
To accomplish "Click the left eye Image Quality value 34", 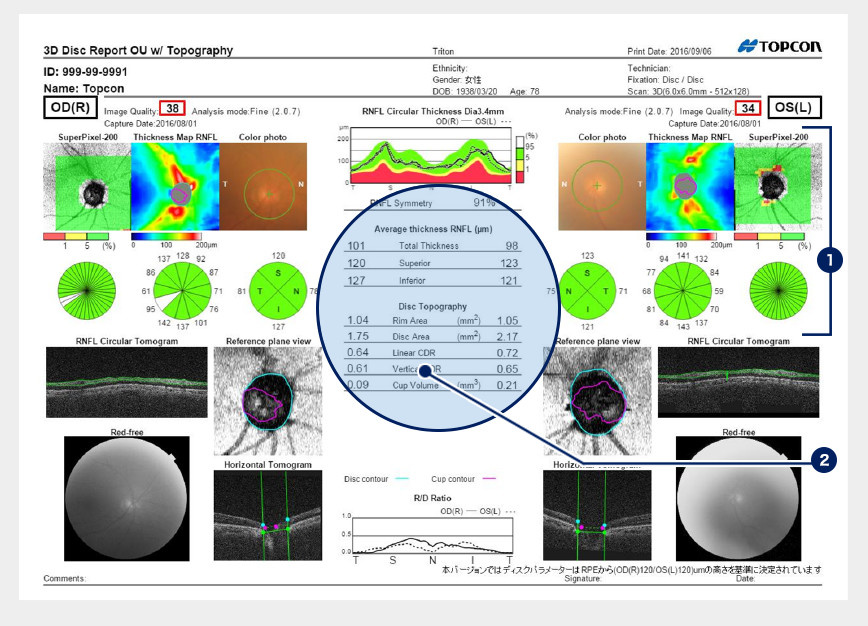I will [746, 107].
